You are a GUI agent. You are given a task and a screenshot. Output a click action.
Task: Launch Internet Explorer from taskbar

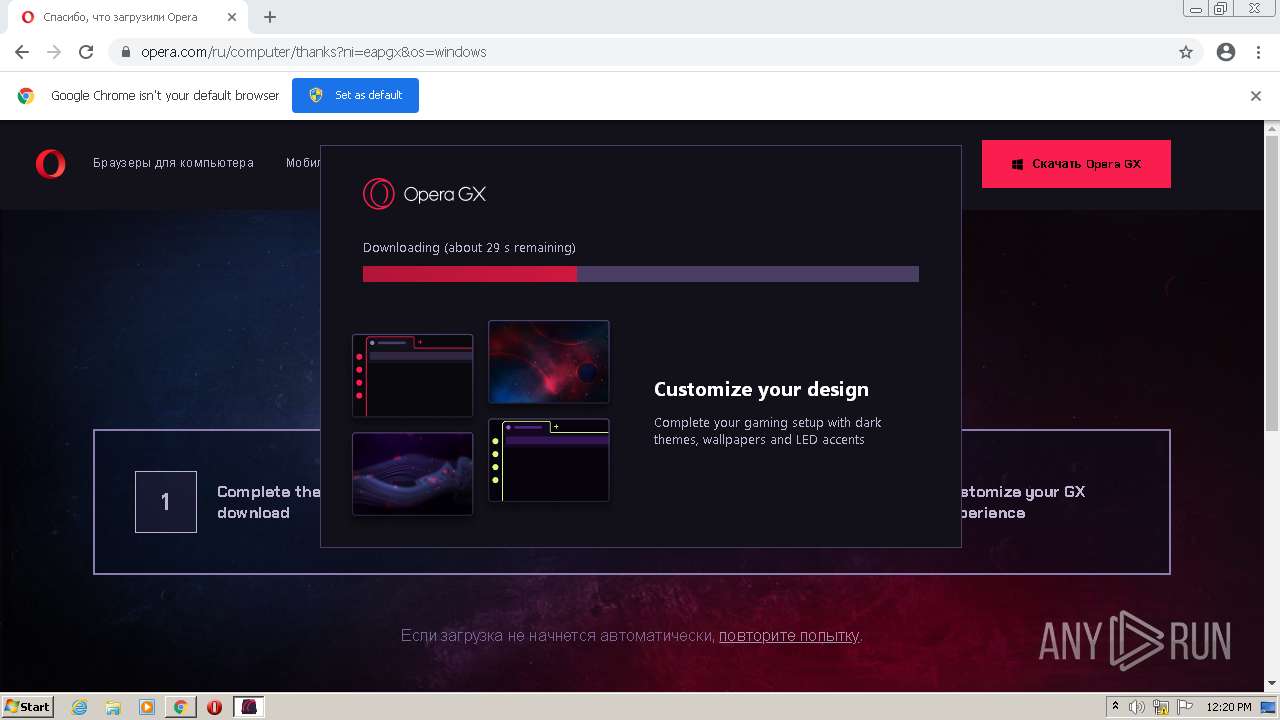click(79, 707)
